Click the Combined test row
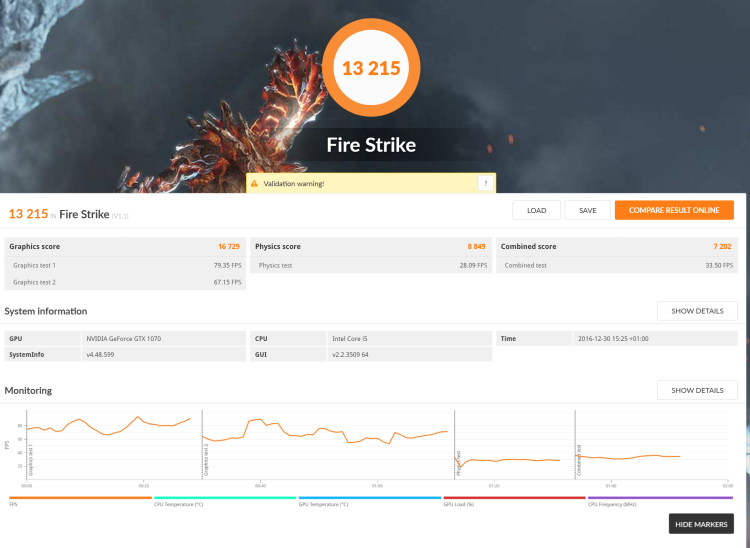This screenshot has height=548, width=750. tap(617, 265)
